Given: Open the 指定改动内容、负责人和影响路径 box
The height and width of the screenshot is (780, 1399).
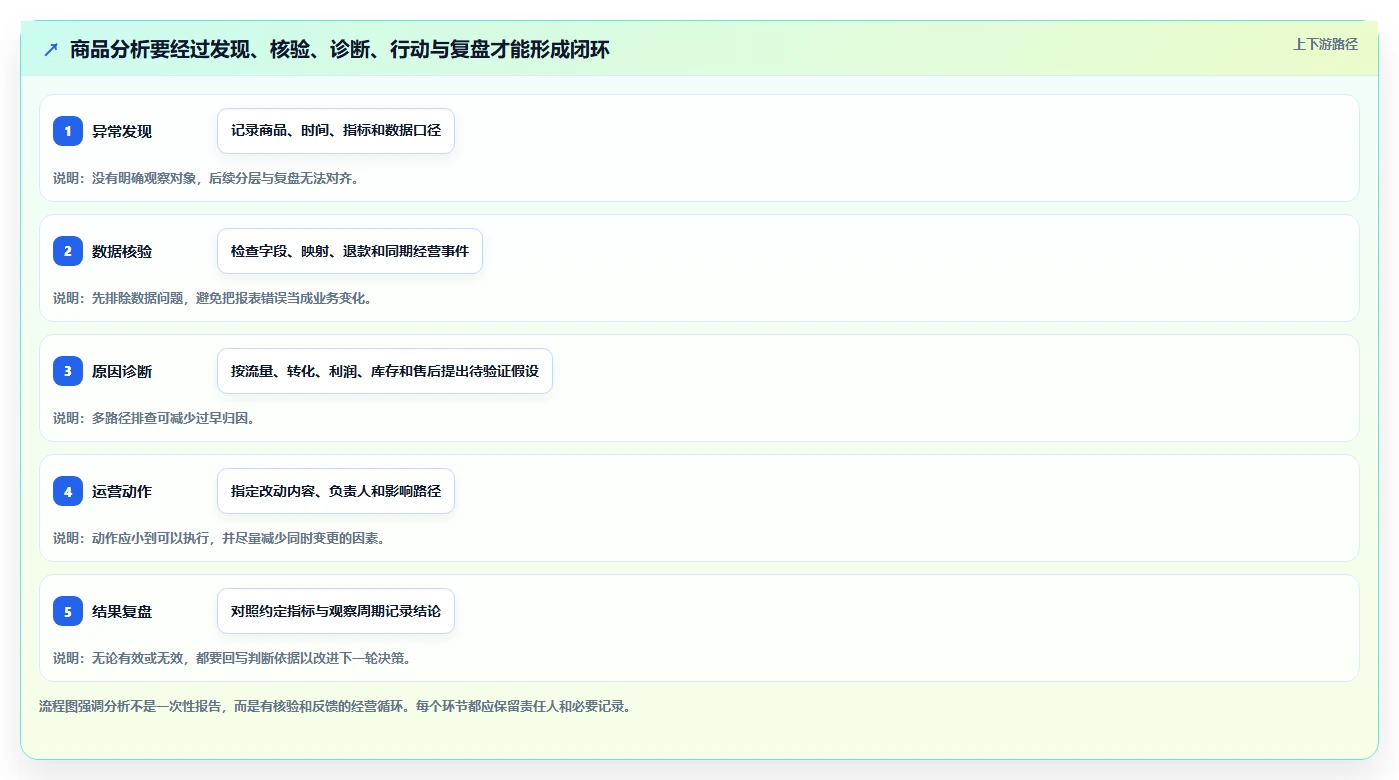Looking at the screenshot, I should pyautogui.click(x=336, y=491).
